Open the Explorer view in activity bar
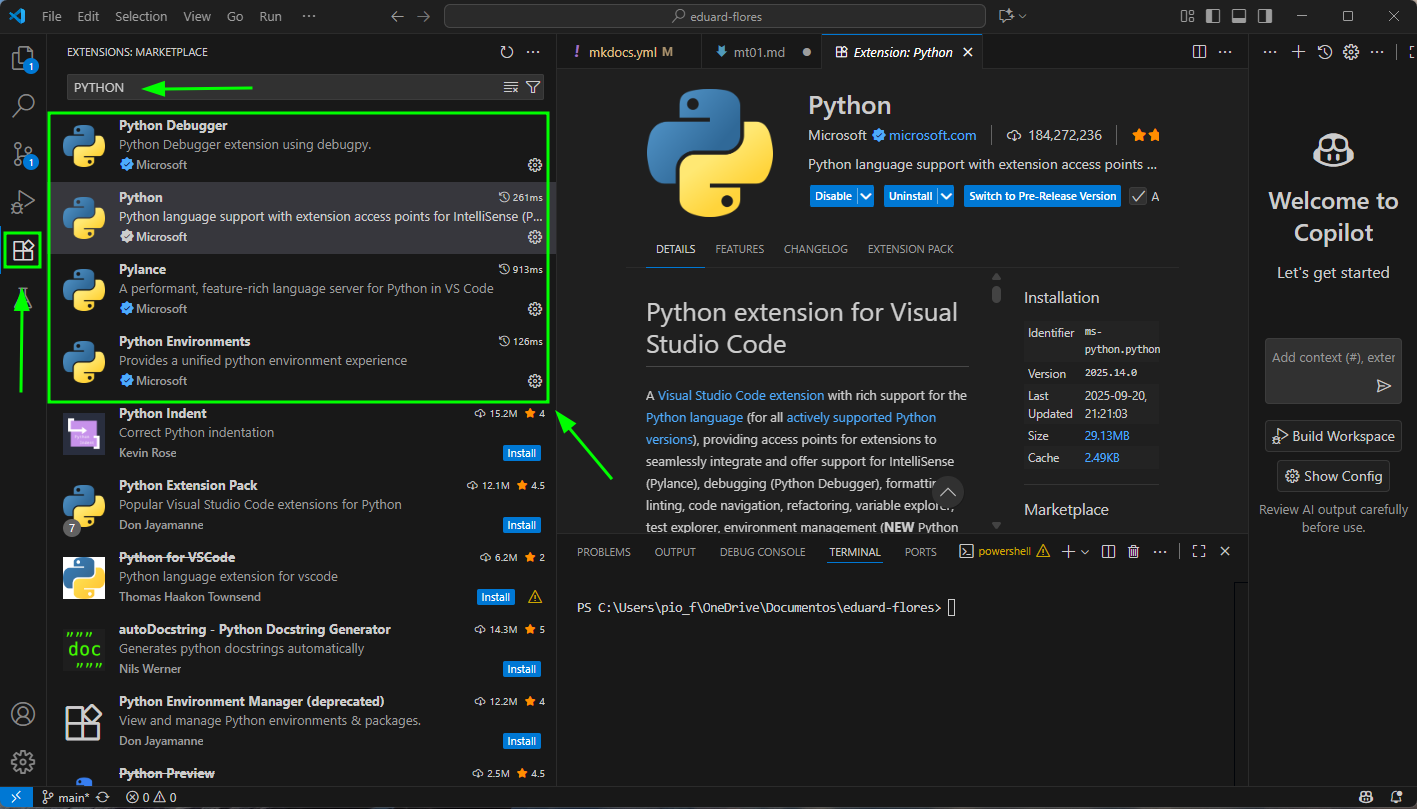 [x=22, y=59]
